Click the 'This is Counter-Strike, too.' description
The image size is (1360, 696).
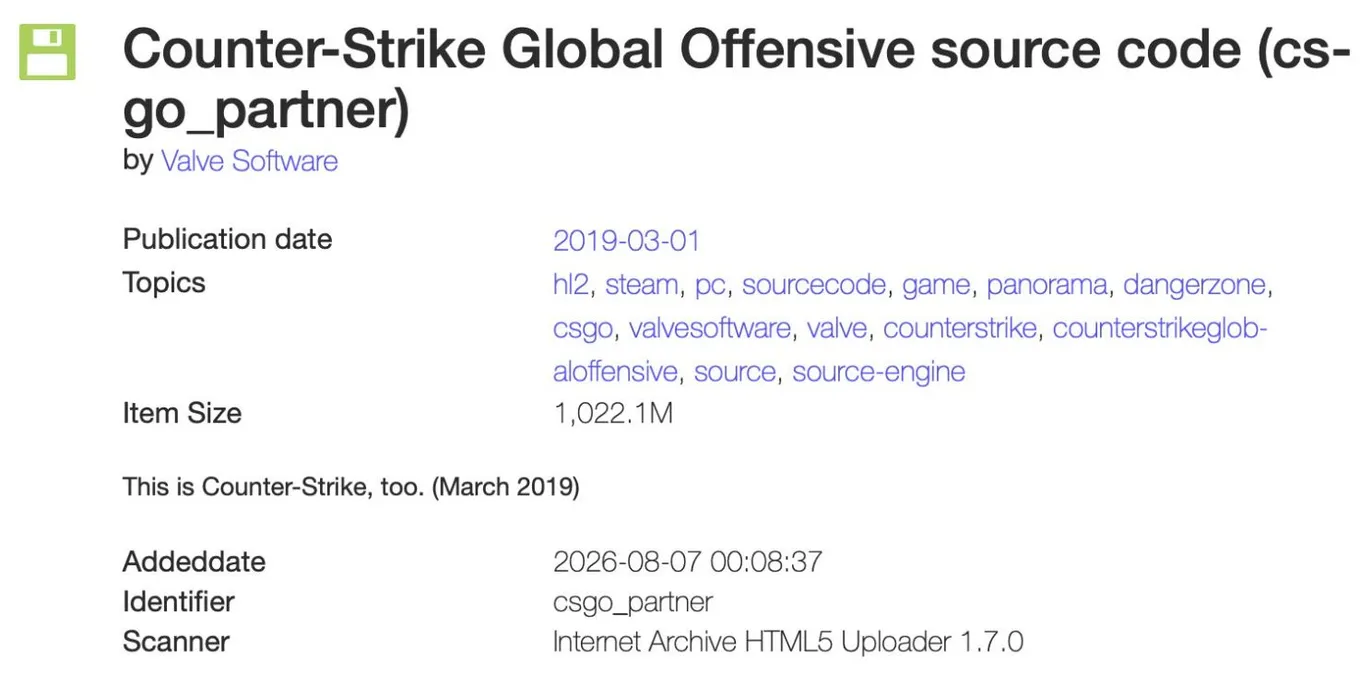(x=351, y=487)
